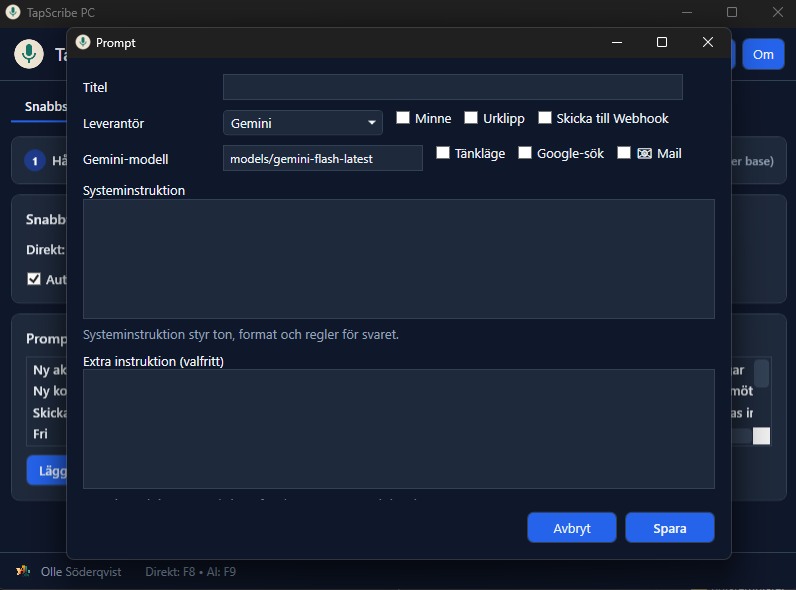
Task: Click the Titel input field
Action: pyautogui.click(x=452, y=87)
